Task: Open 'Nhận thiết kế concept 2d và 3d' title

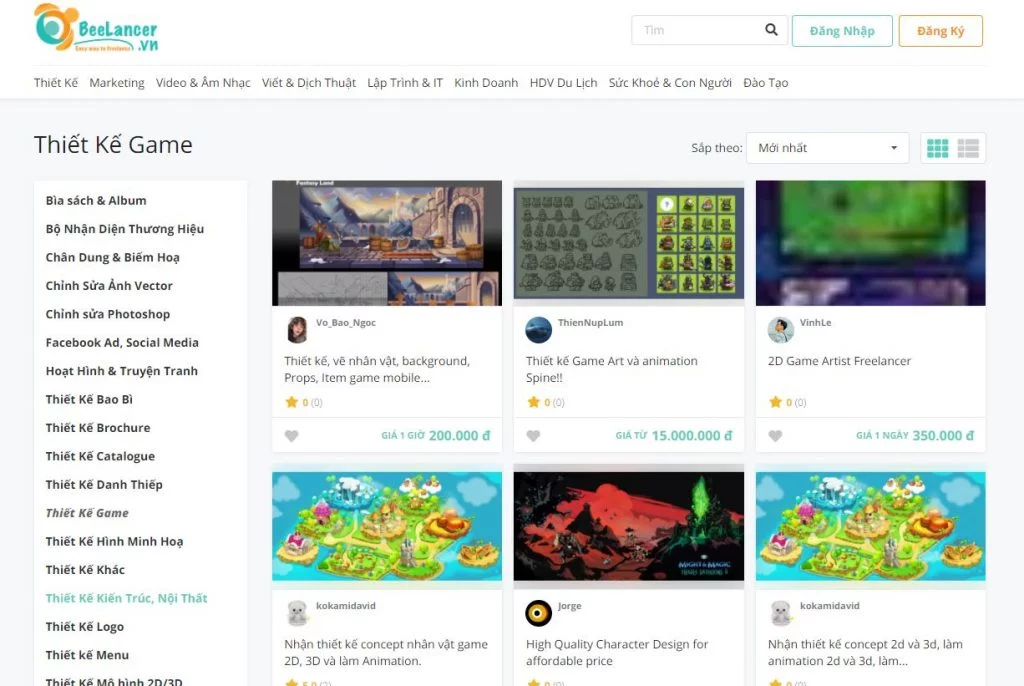Action: 865,653
